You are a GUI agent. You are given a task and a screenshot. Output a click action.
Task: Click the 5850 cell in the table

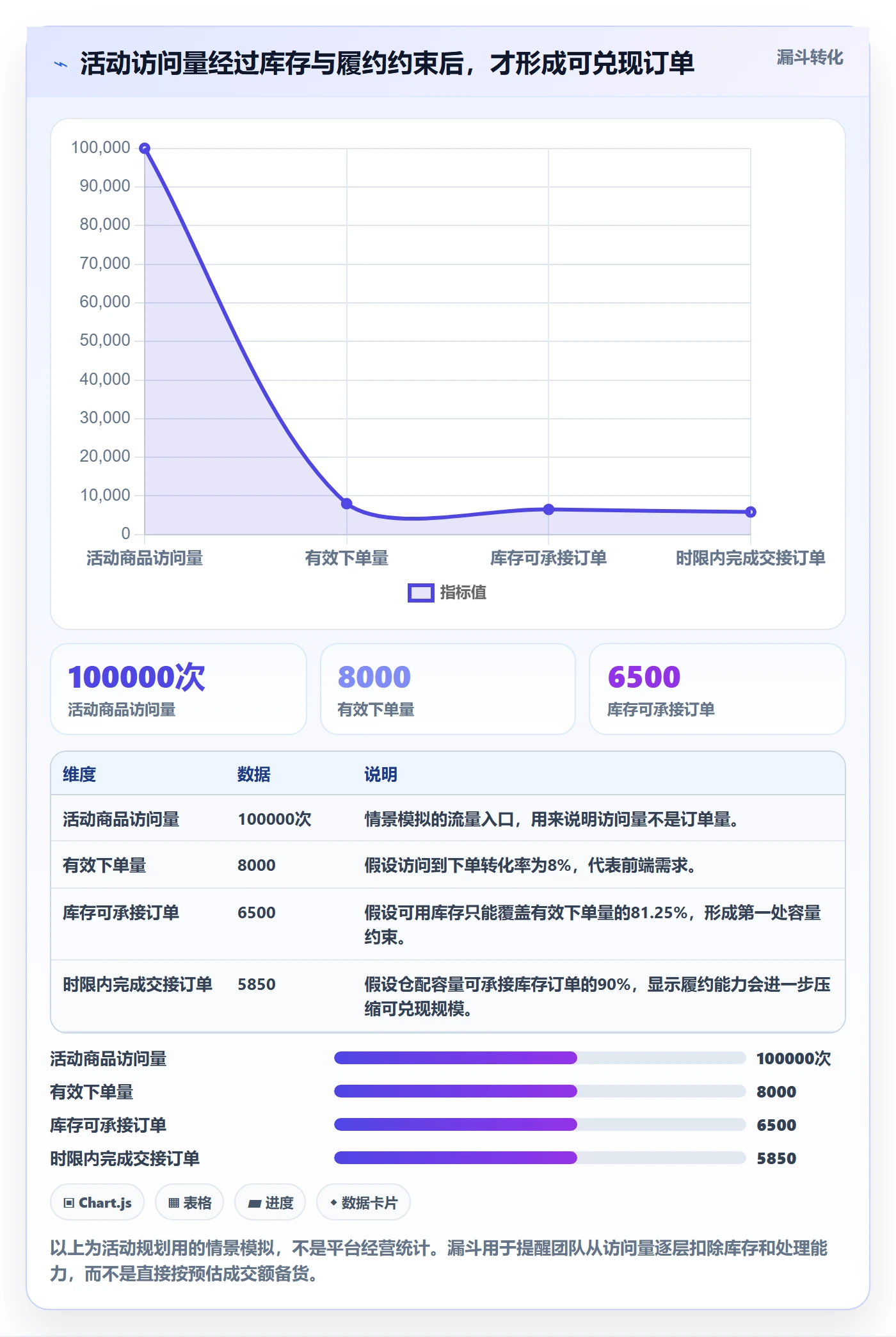coord(257,985)
